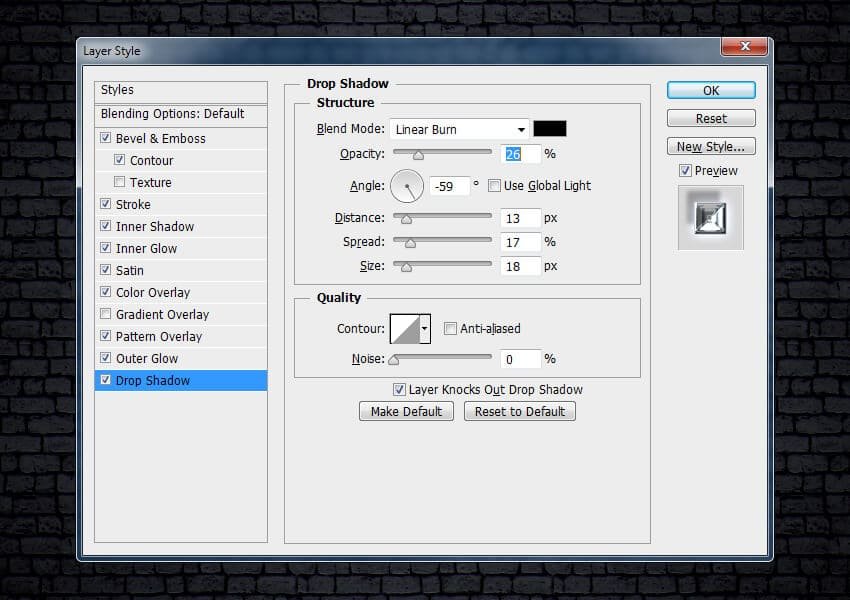The image size is (850, 600).
Task: Expand the Contour picker arrow
Action: click(x=425, y=328)
